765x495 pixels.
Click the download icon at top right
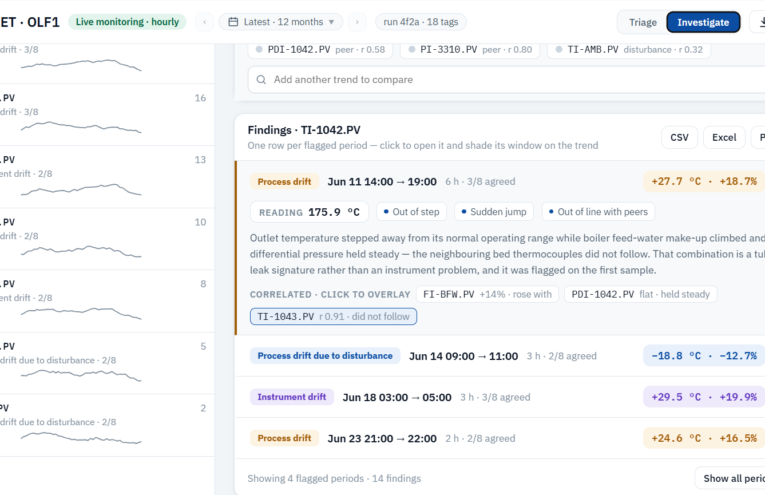[x=761, y=22]
